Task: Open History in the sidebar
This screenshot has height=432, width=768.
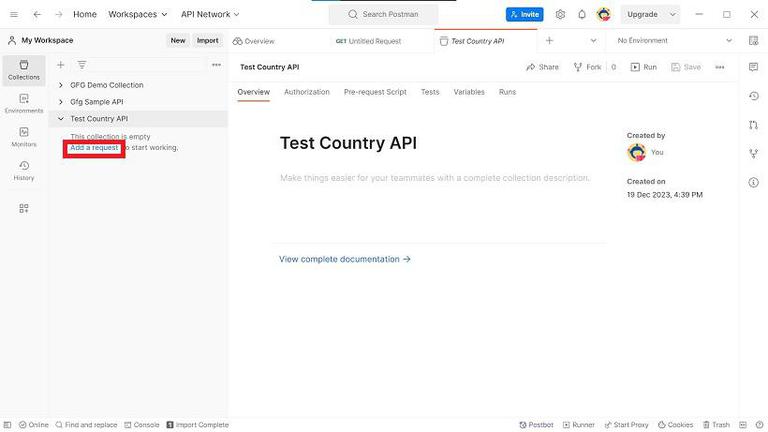Action: tap(24, 171)
